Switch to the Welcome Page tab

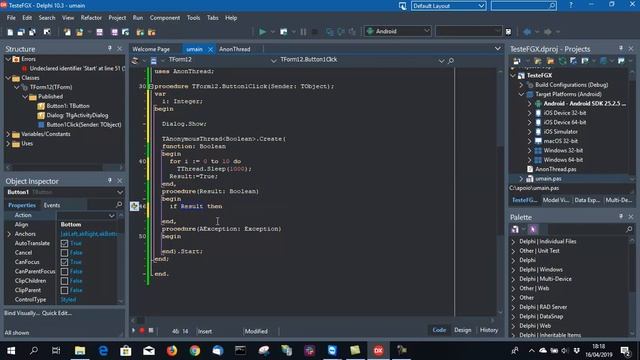151,49
